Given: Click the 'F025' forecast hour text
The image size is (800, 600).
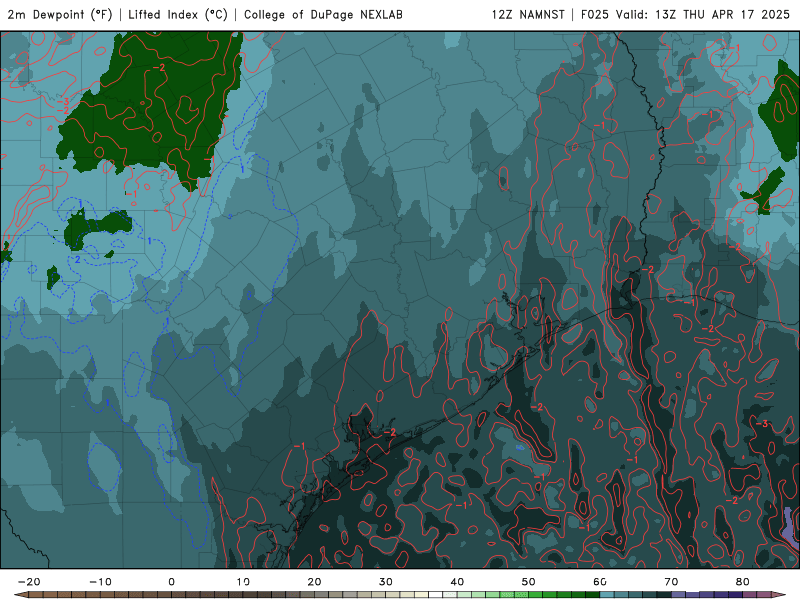Looking at the screenshot, I should point(595,15).
